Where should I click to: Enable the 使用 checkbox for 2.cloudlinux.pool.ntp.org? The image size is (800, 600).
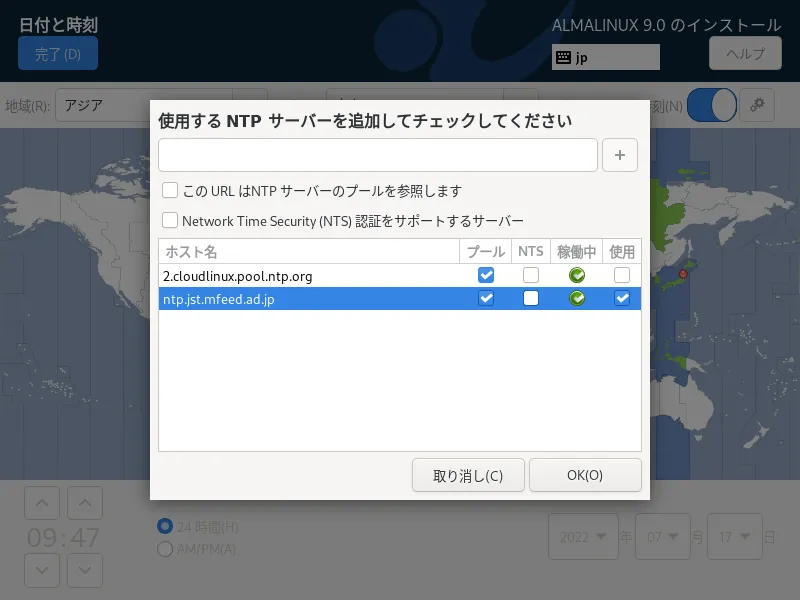pyautogui.click(x=621, y=276)
